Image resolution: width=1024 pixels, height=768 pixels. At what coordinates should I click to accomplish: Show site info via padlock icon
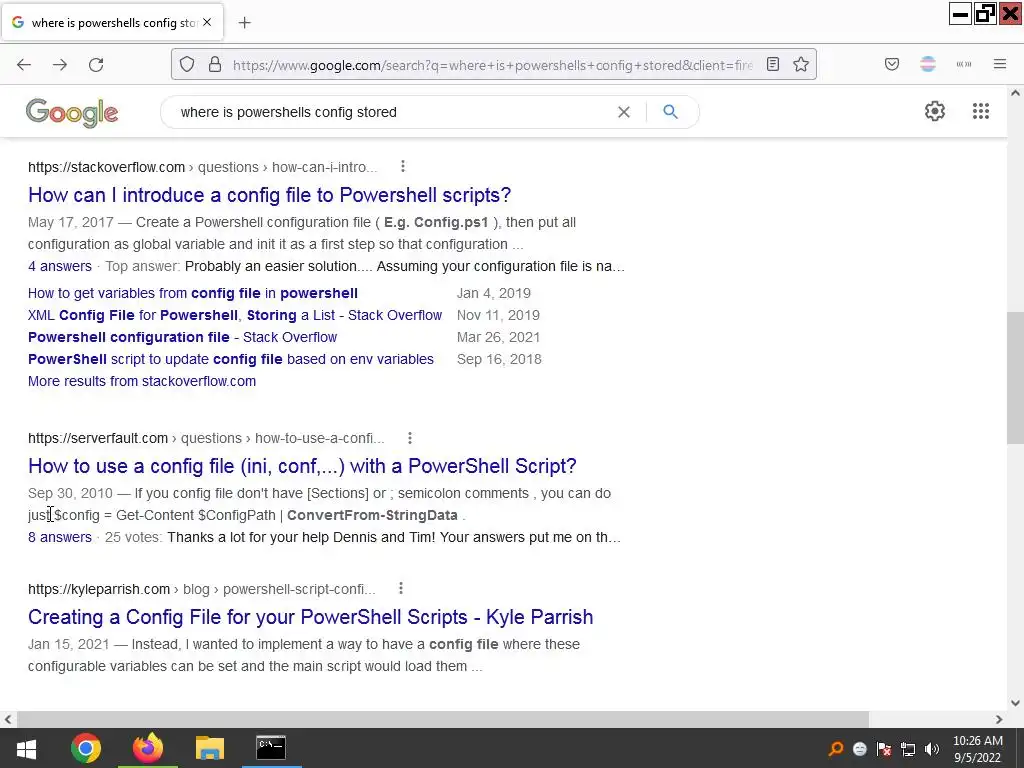click(x=215, y=65)
